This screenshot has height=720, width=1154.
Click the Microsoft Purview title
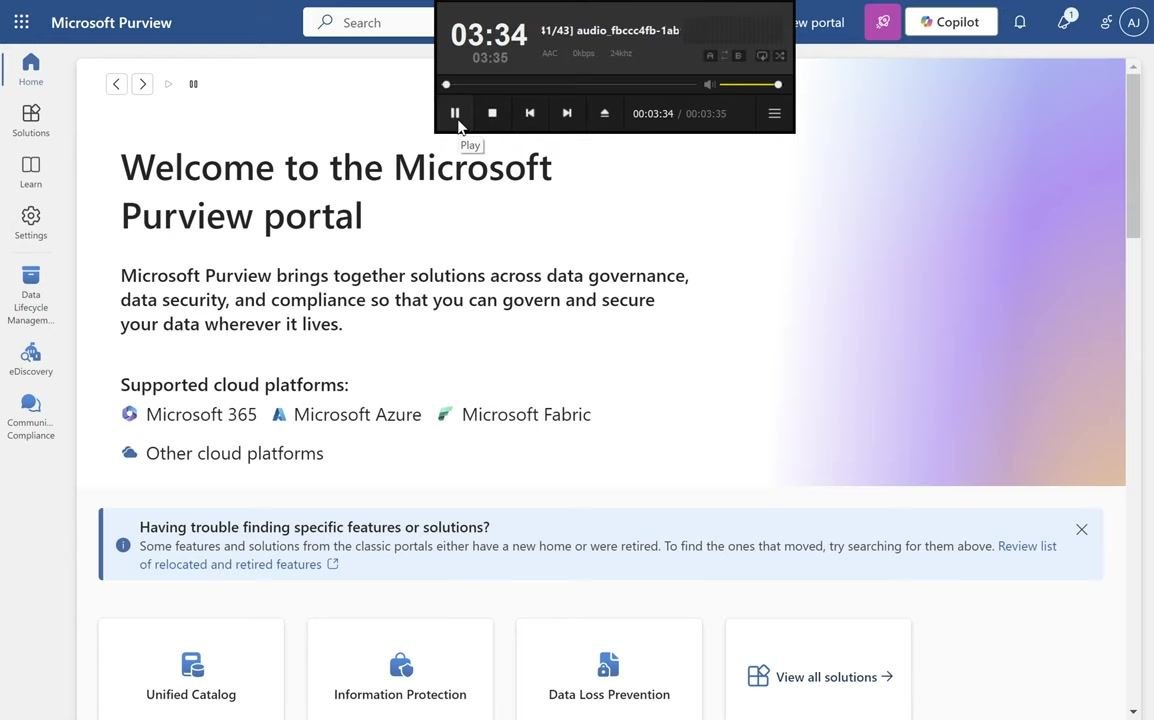pyautogui.click(x=111, y=23)
